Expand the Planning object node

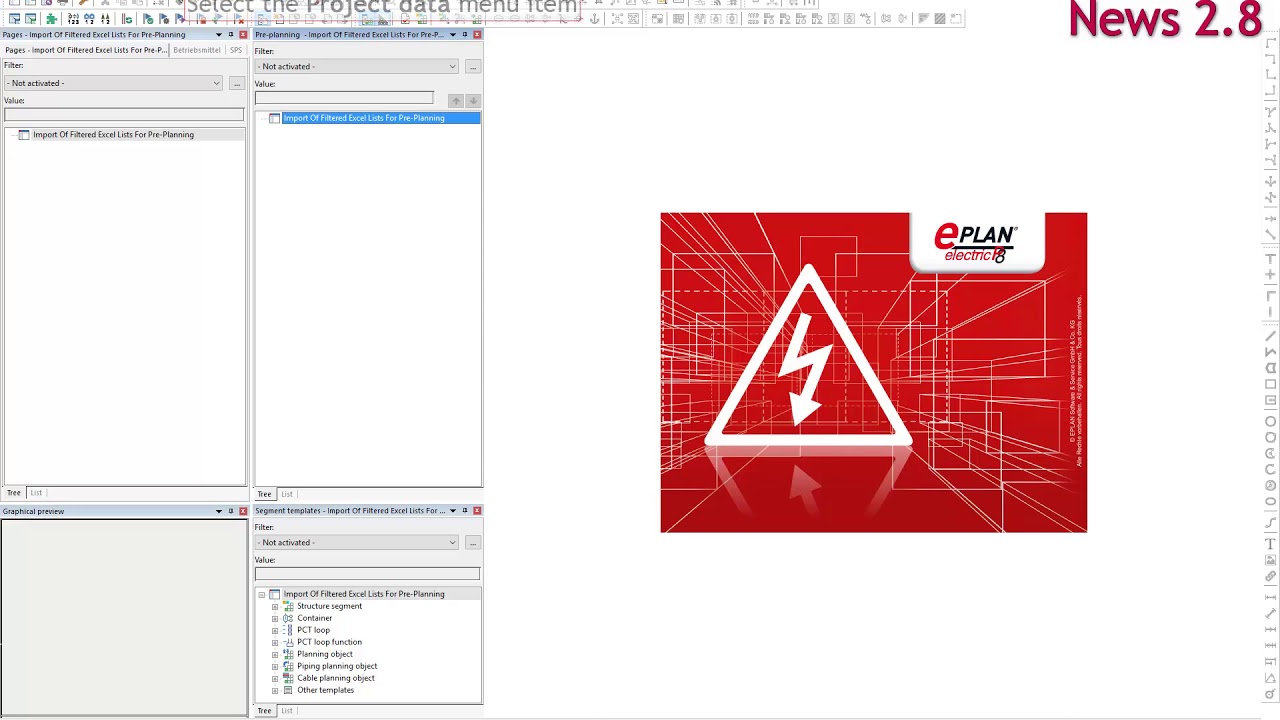click(x=275, y=654)
